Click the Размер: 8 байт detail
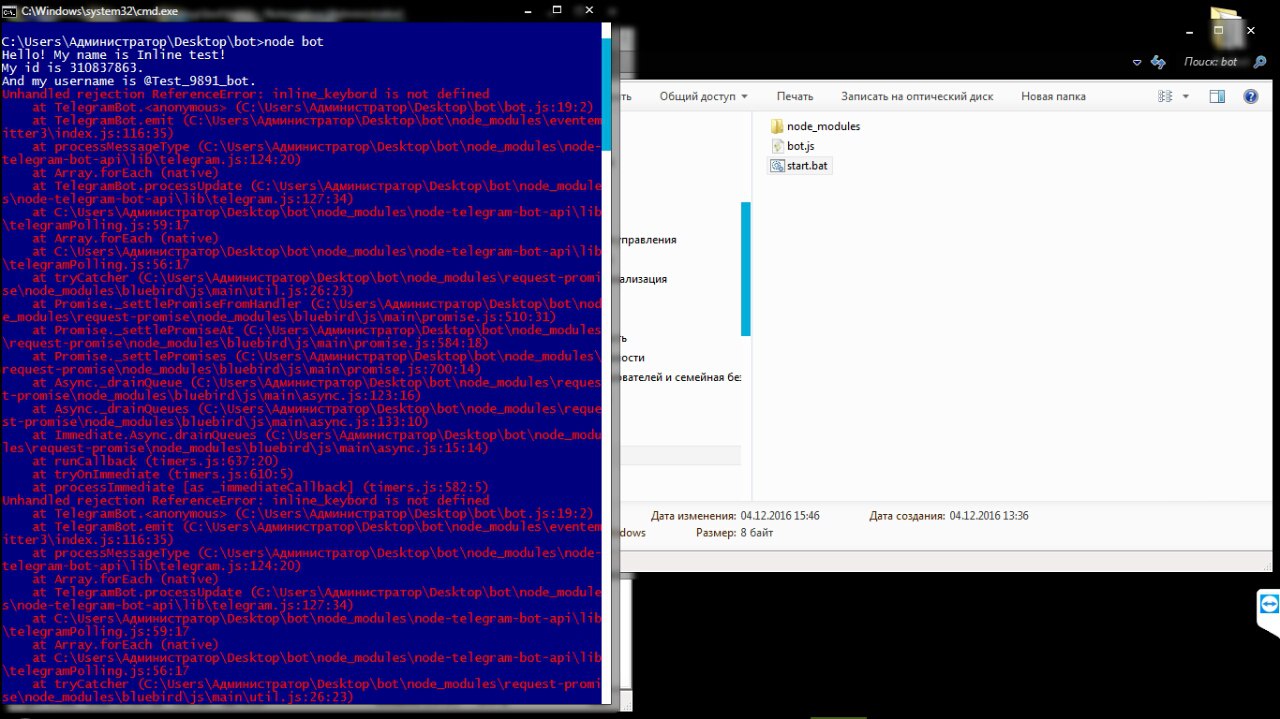The image size is (1280, 719). pyautogui.click(x=734, y=533)
